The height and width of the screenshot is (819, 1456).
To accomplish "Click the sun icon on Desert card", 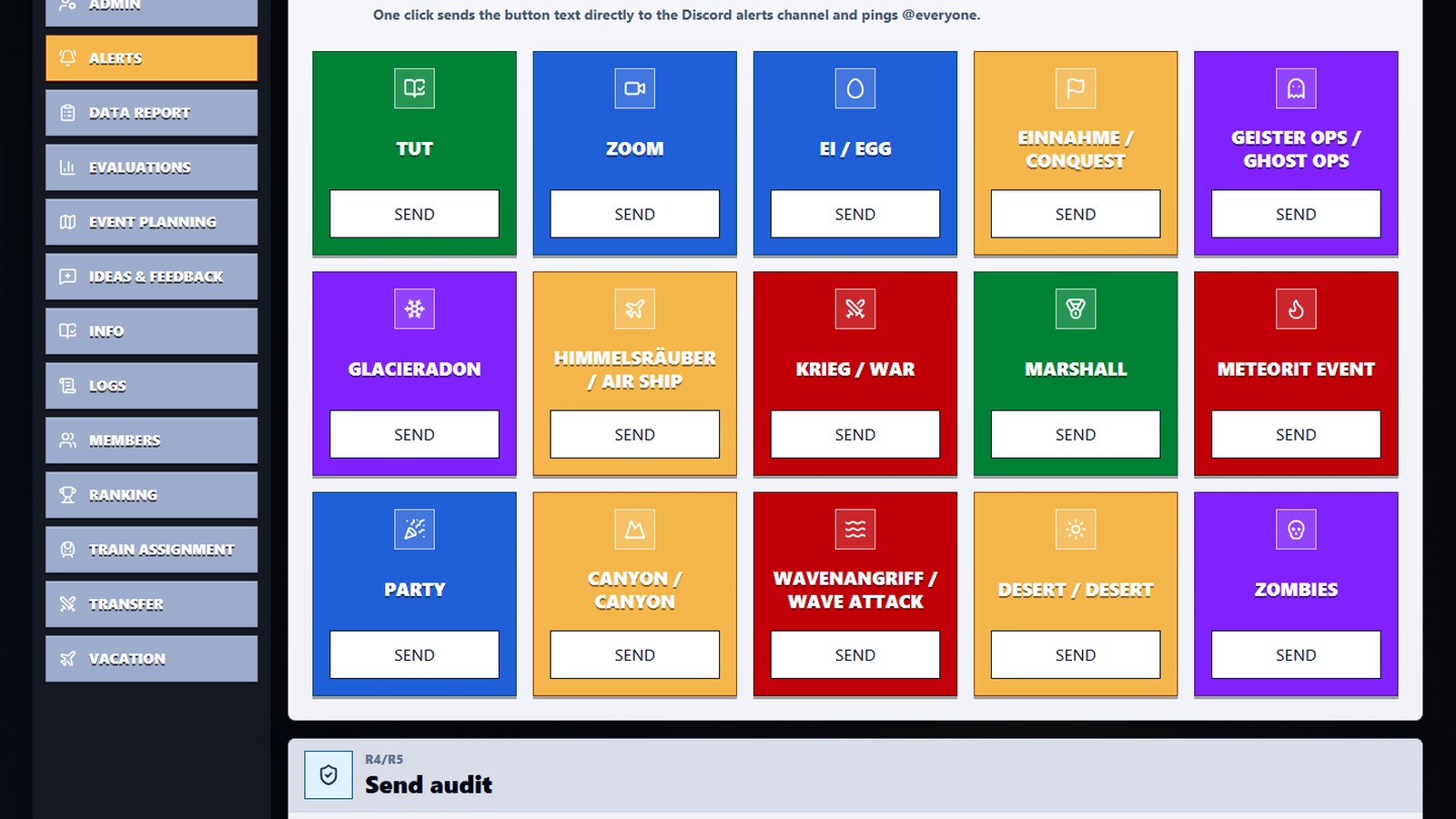I will point(1076,529).
